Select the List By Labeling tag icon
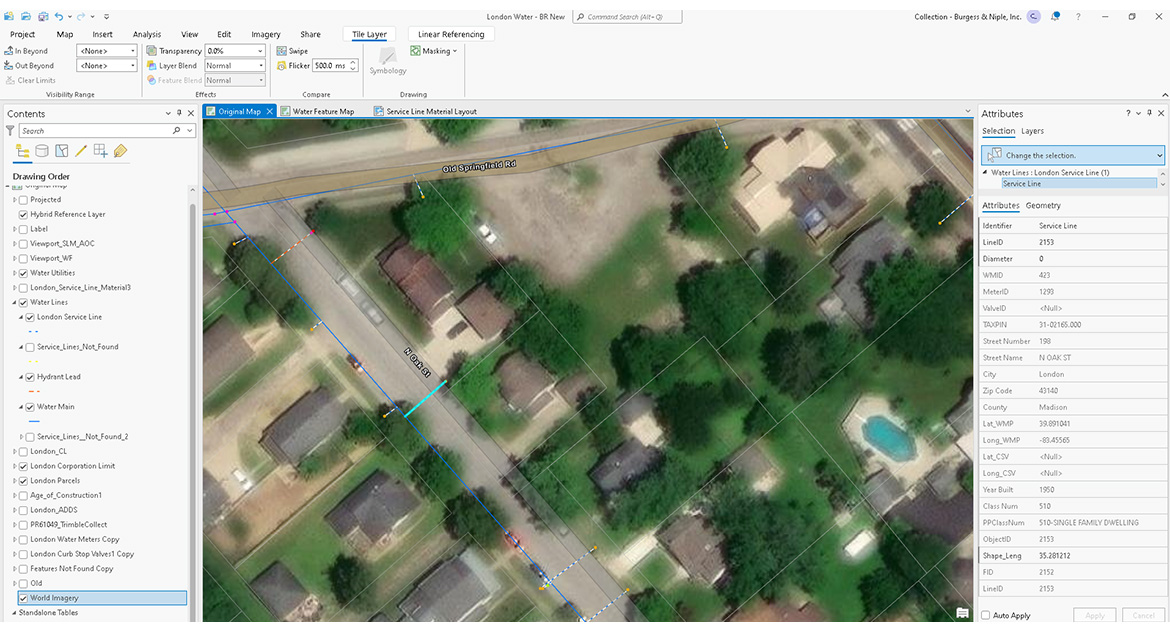Screen dimensions: 1170x632 (120, 150)
